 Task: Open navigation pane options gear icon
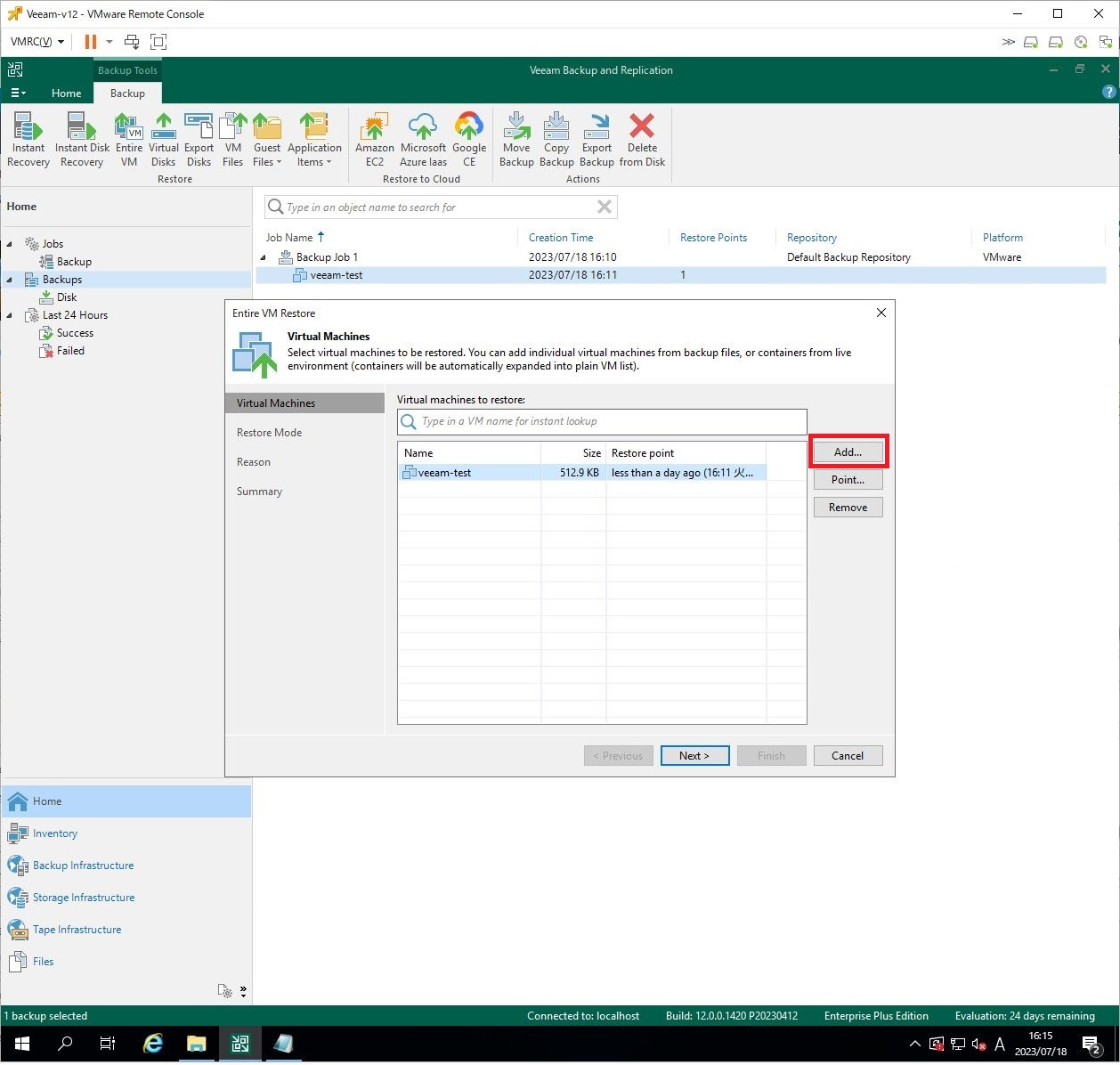pos(225,991)
